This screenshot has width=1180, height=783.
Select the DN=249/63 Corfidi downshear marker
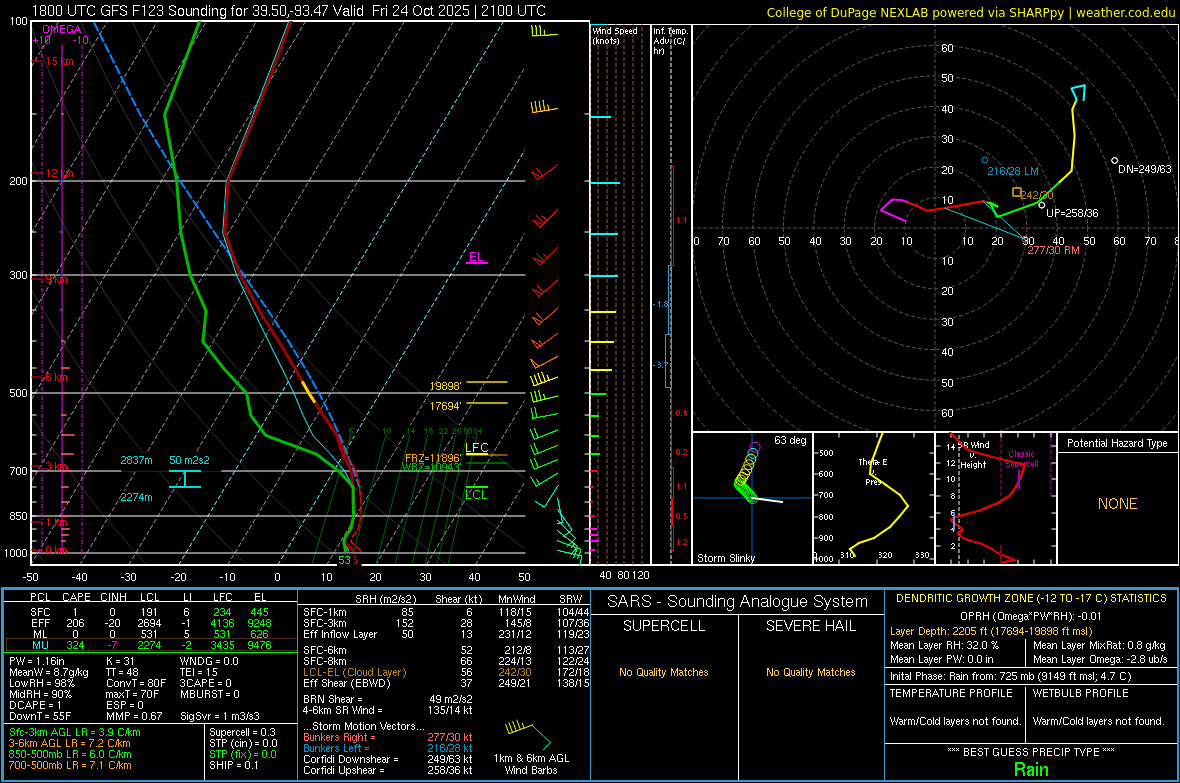coord(1115,160)
